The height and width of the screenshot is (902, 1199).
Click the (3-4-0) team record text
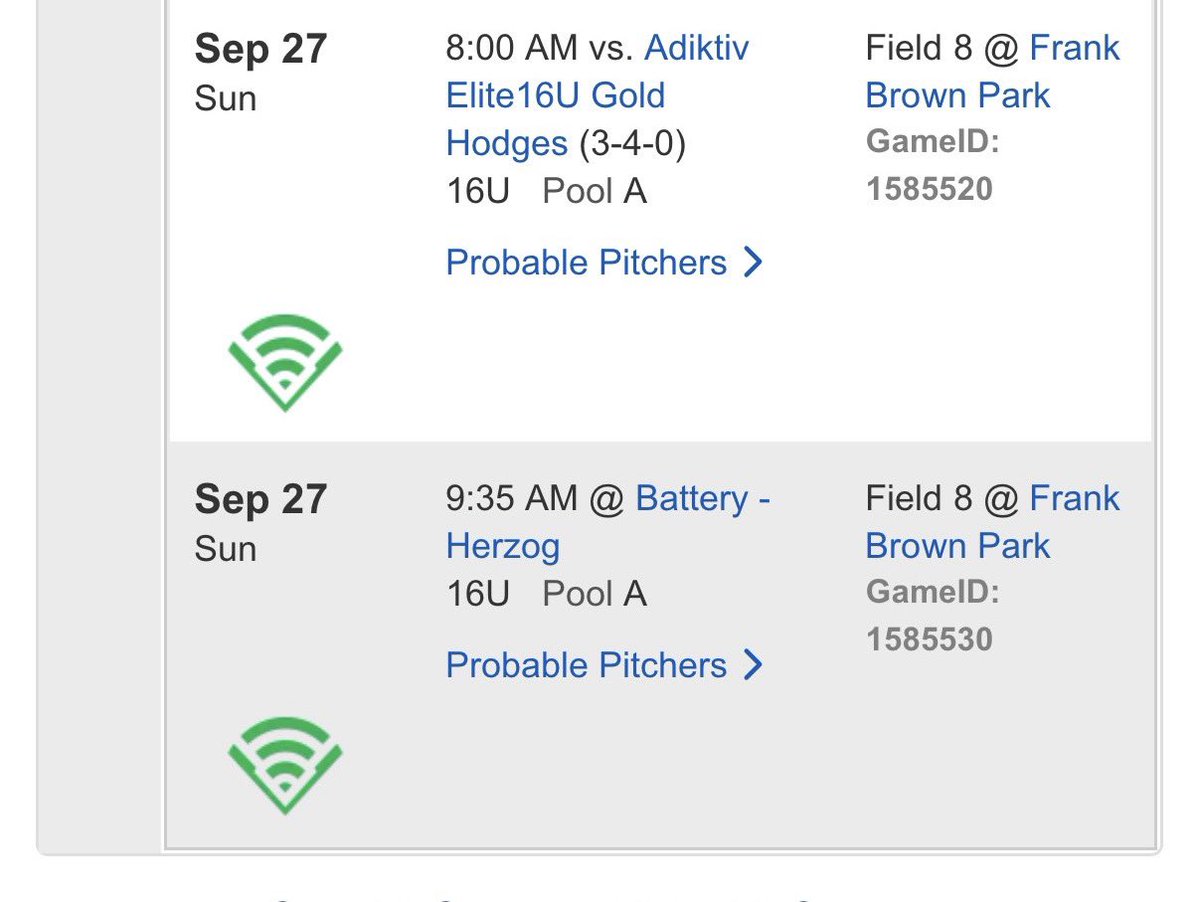point(632,143)
